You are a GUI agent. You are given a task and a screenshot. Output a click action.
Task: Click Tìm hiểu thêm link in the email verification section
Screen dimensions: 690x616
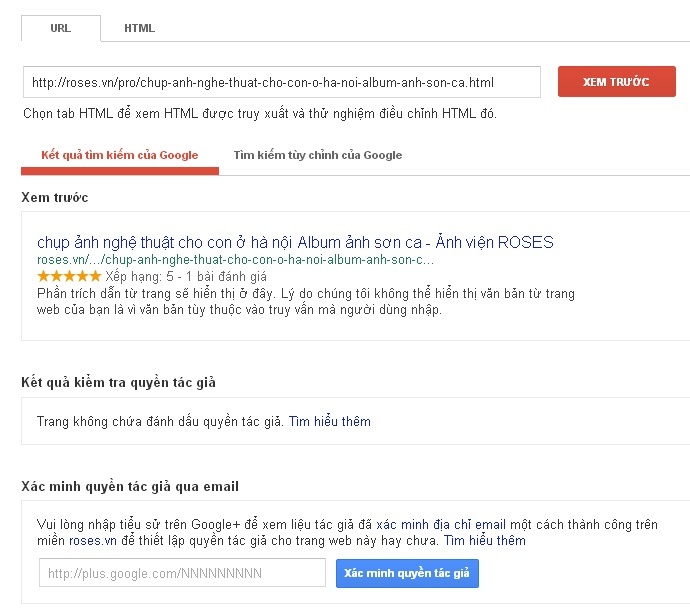pyautogui.click(x=484, y=540)
